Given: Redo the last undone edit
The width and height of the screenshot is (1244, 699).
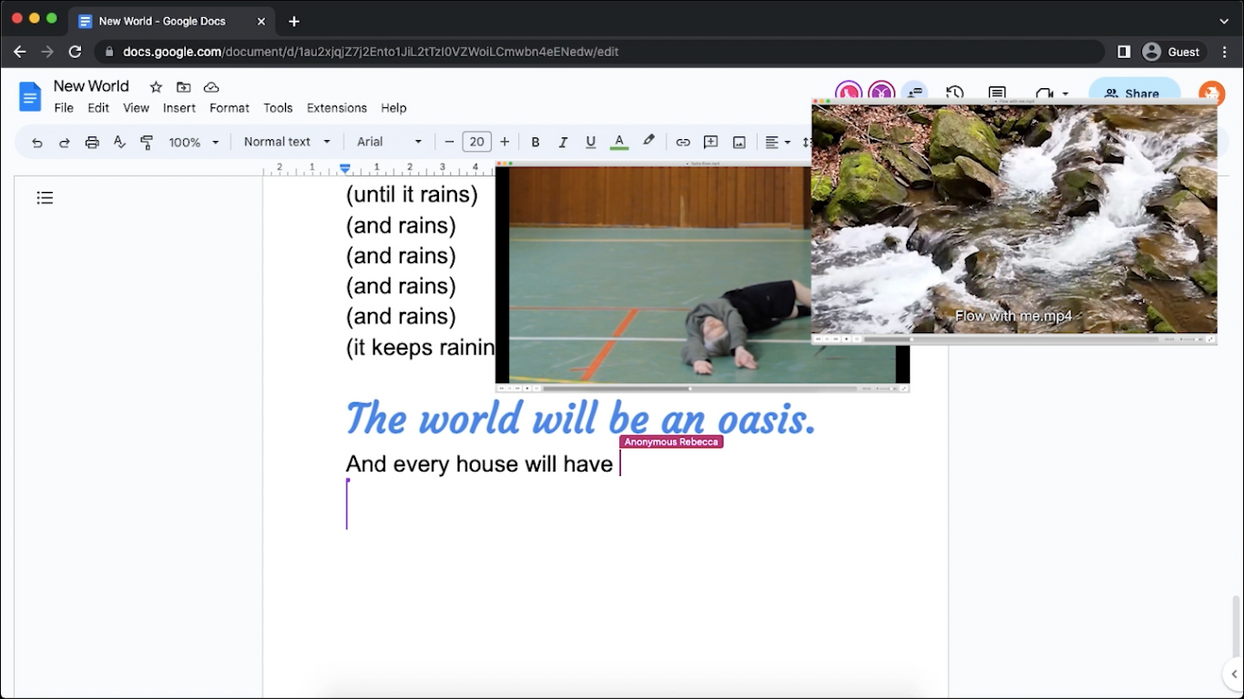Looking at the screenshot, I should pyautogui.click(x=64, y=142).
